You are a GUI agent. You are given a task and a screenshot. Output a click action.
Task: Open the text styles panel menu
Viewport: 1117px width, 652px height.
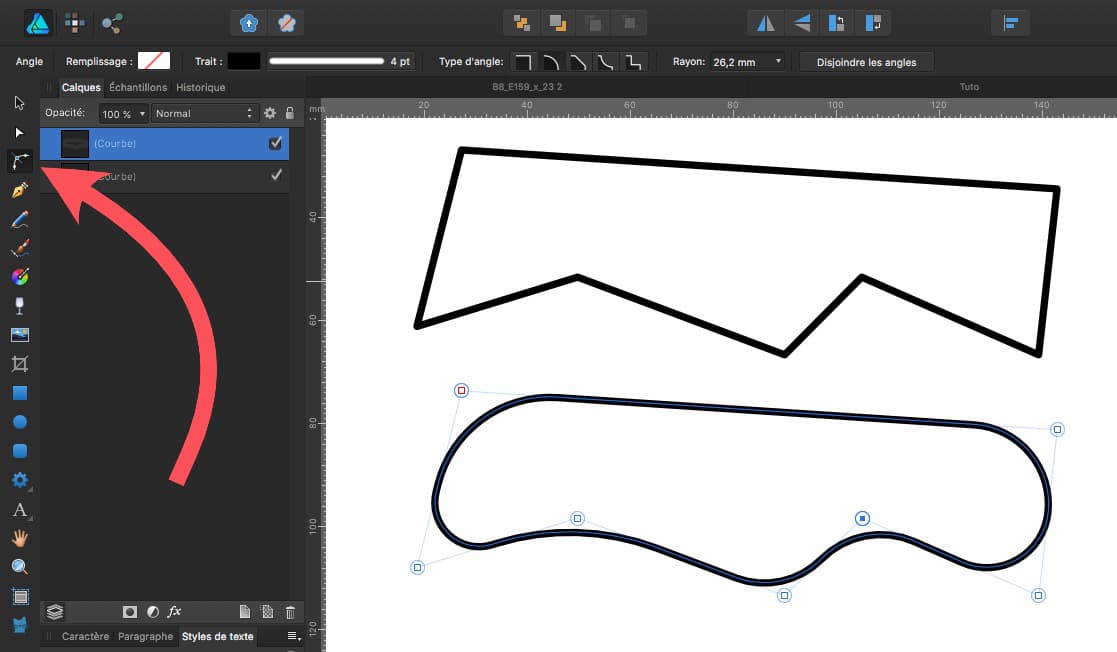[293, 636]
